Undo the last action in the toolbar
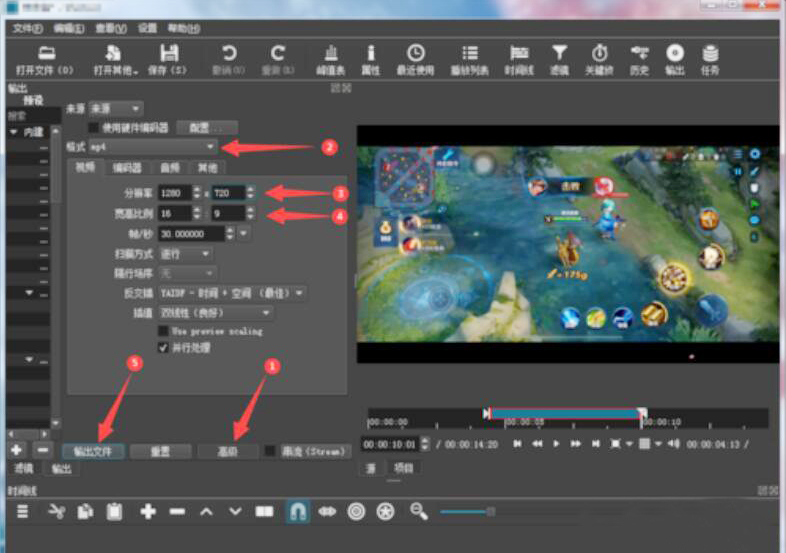The height and width of the screenshot is (553, 786). click(229, 60)
